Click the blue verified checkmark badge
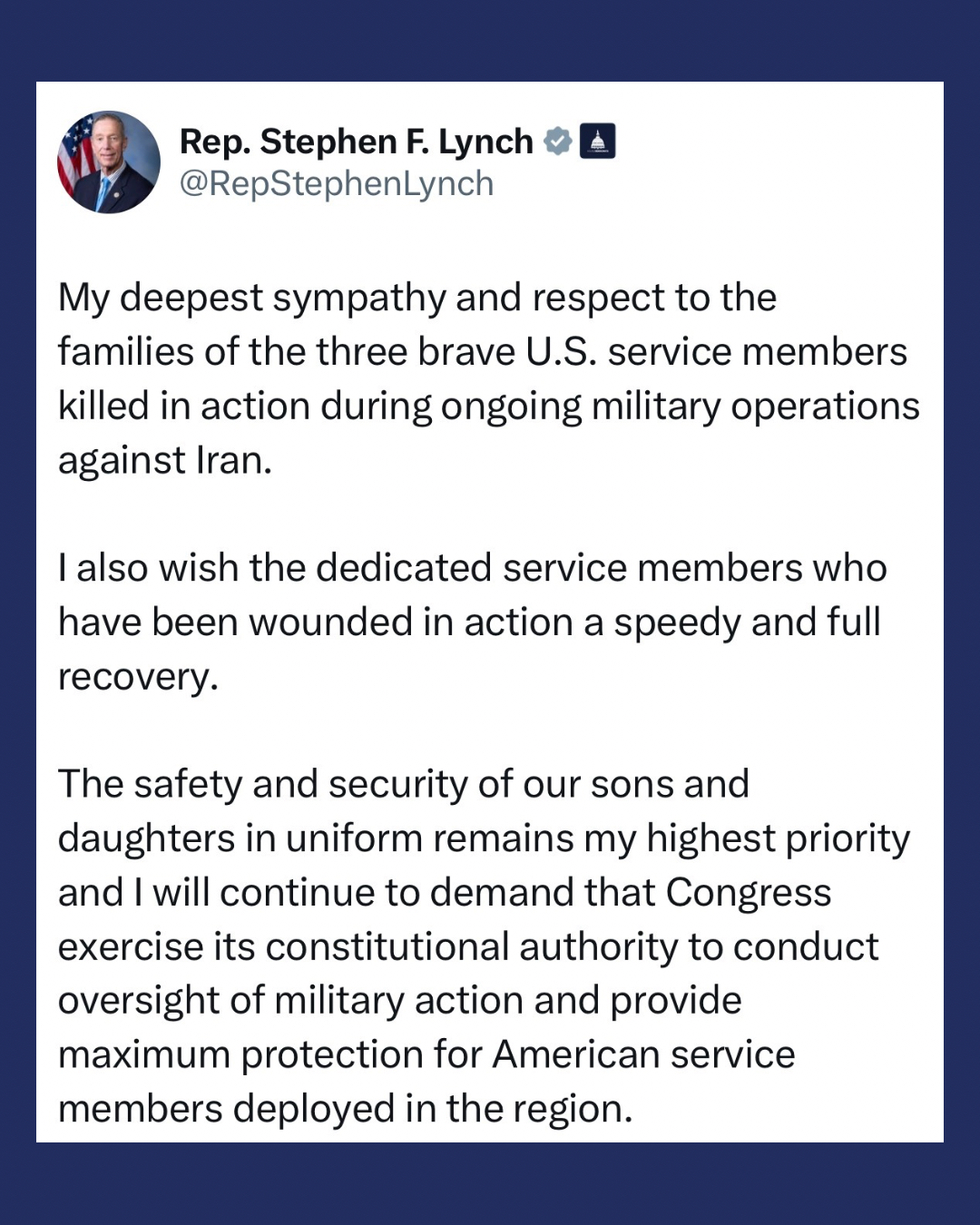 [557, 142]
